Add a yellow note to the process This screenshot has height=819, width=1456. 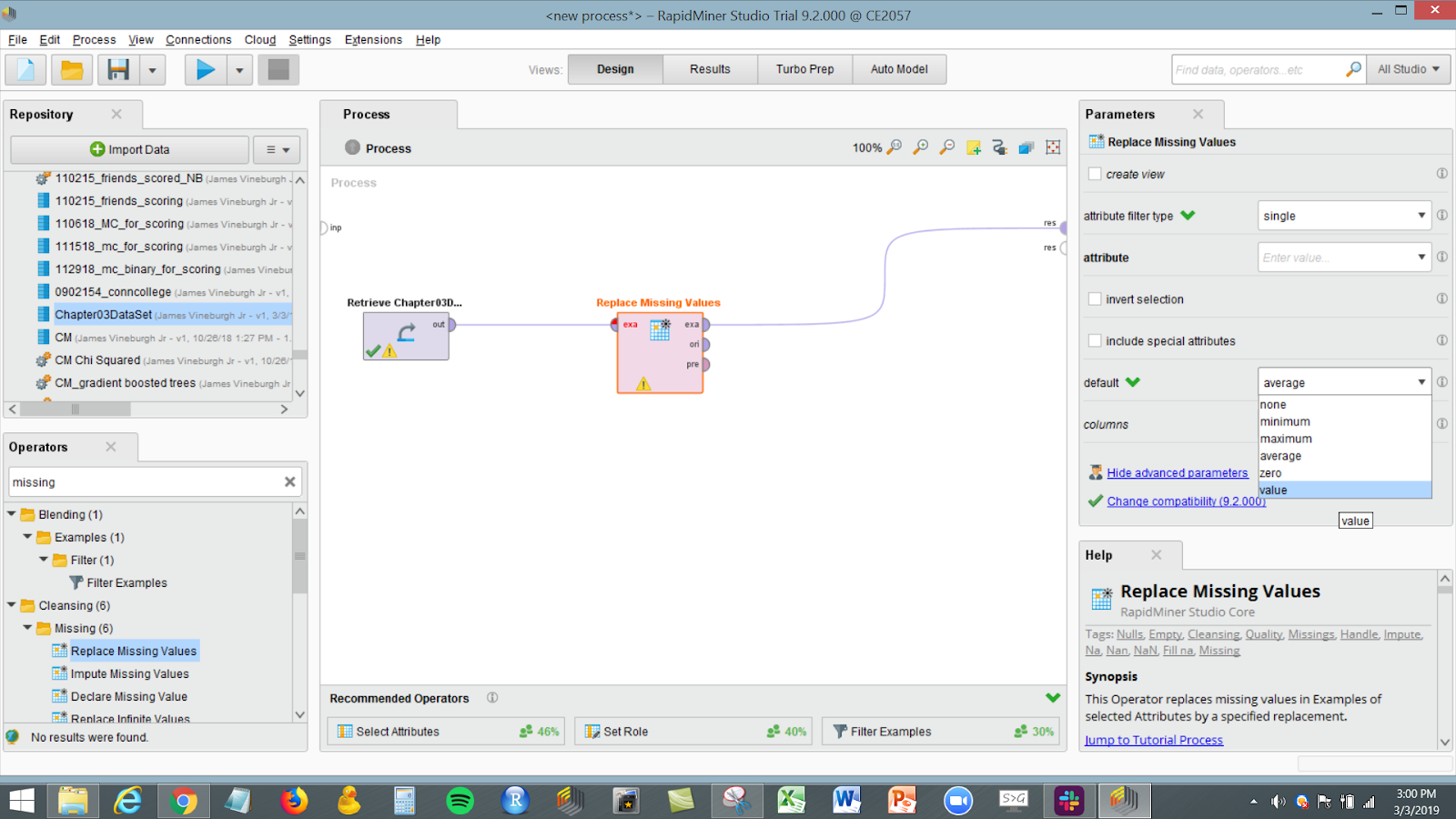tap(974, 147)
